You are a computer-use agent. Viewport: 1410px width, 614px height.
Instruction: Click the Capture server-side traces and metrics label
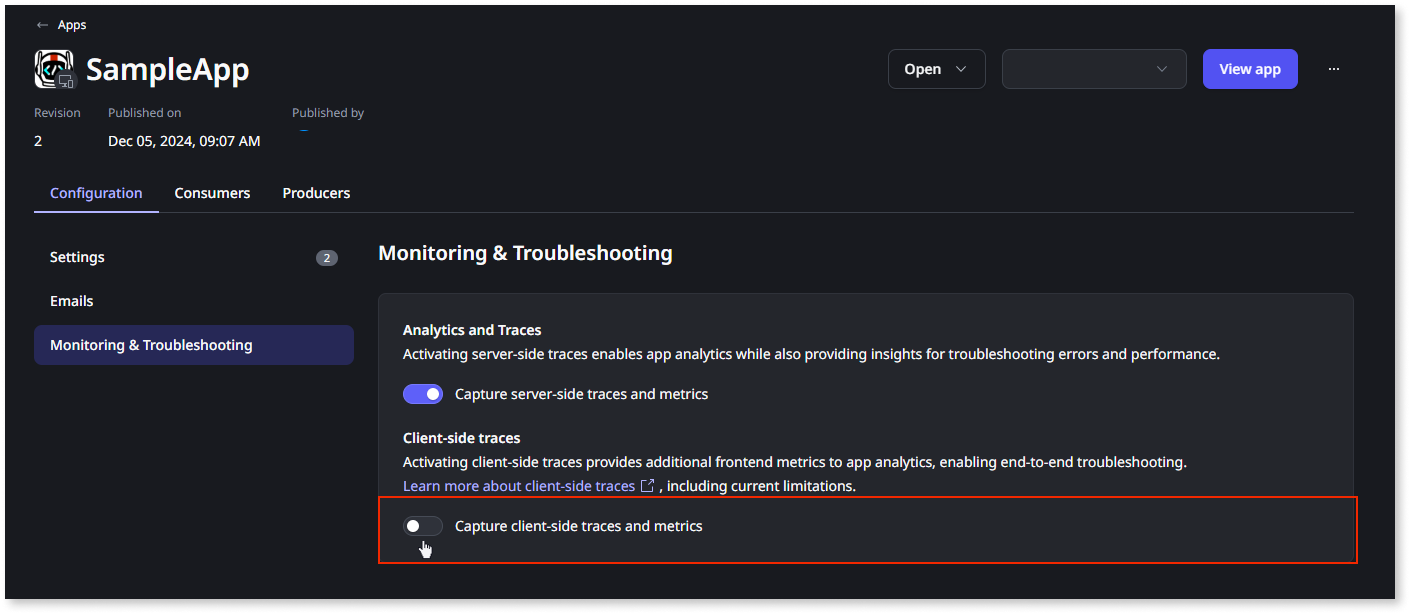click(581, 394)
